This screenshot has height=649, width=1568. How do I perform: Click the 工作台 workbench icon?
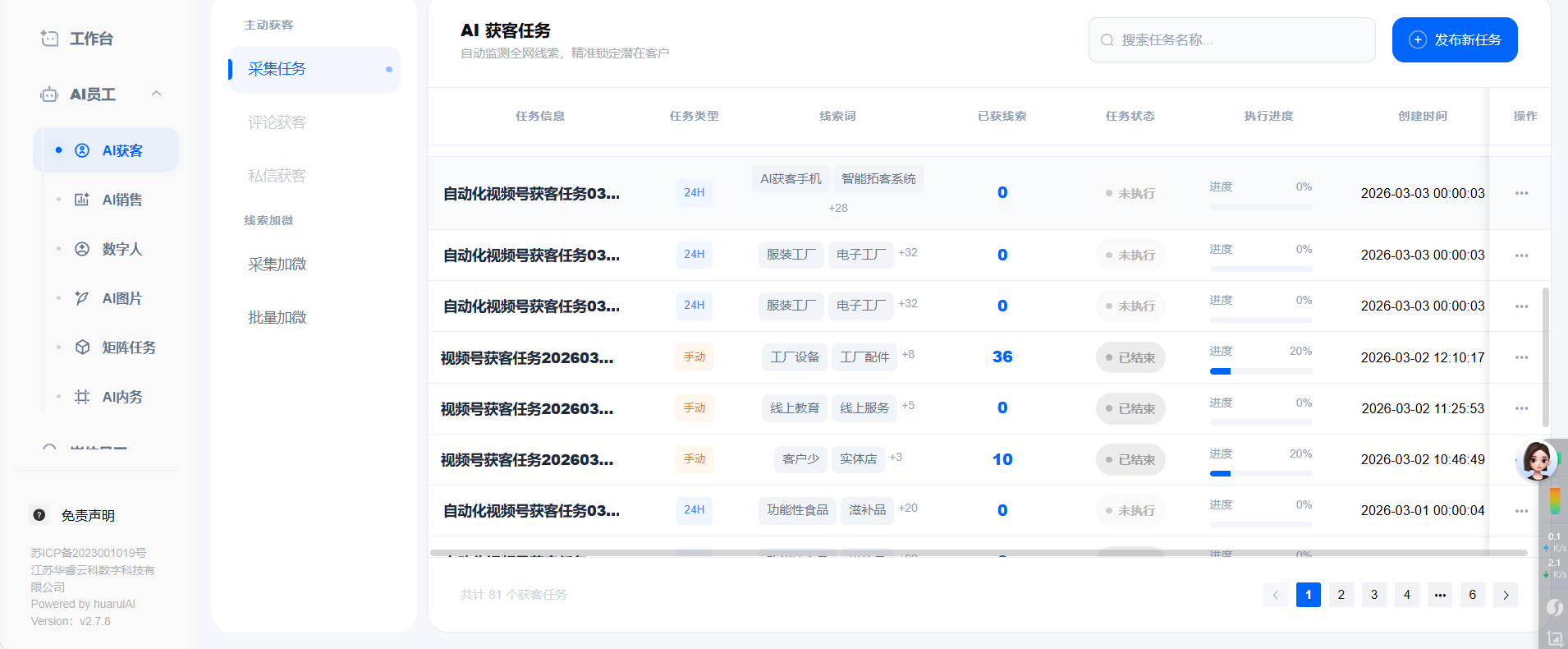(x=50, y=39)
